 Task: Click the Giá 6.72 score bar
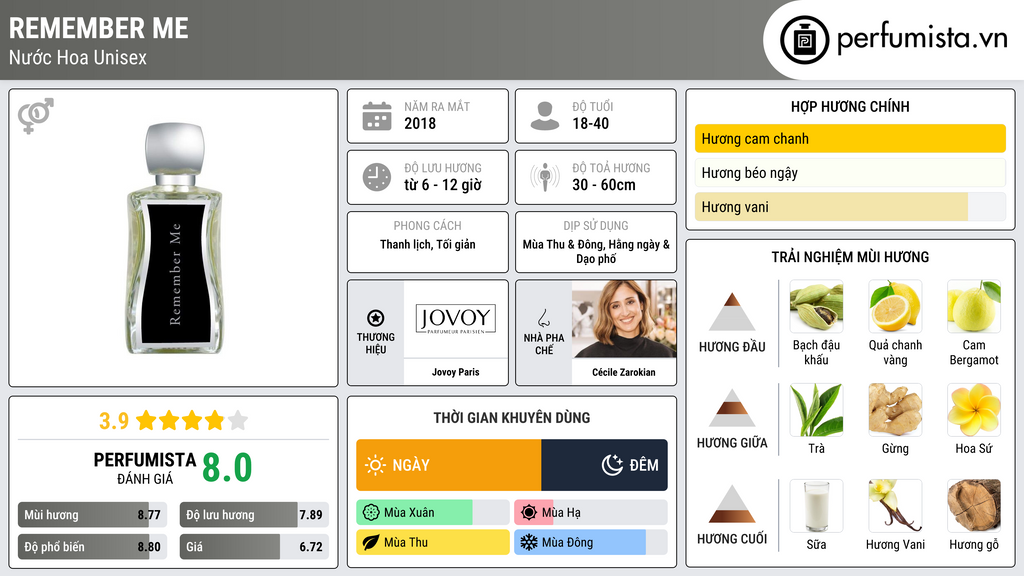click(x=254, y=547)
